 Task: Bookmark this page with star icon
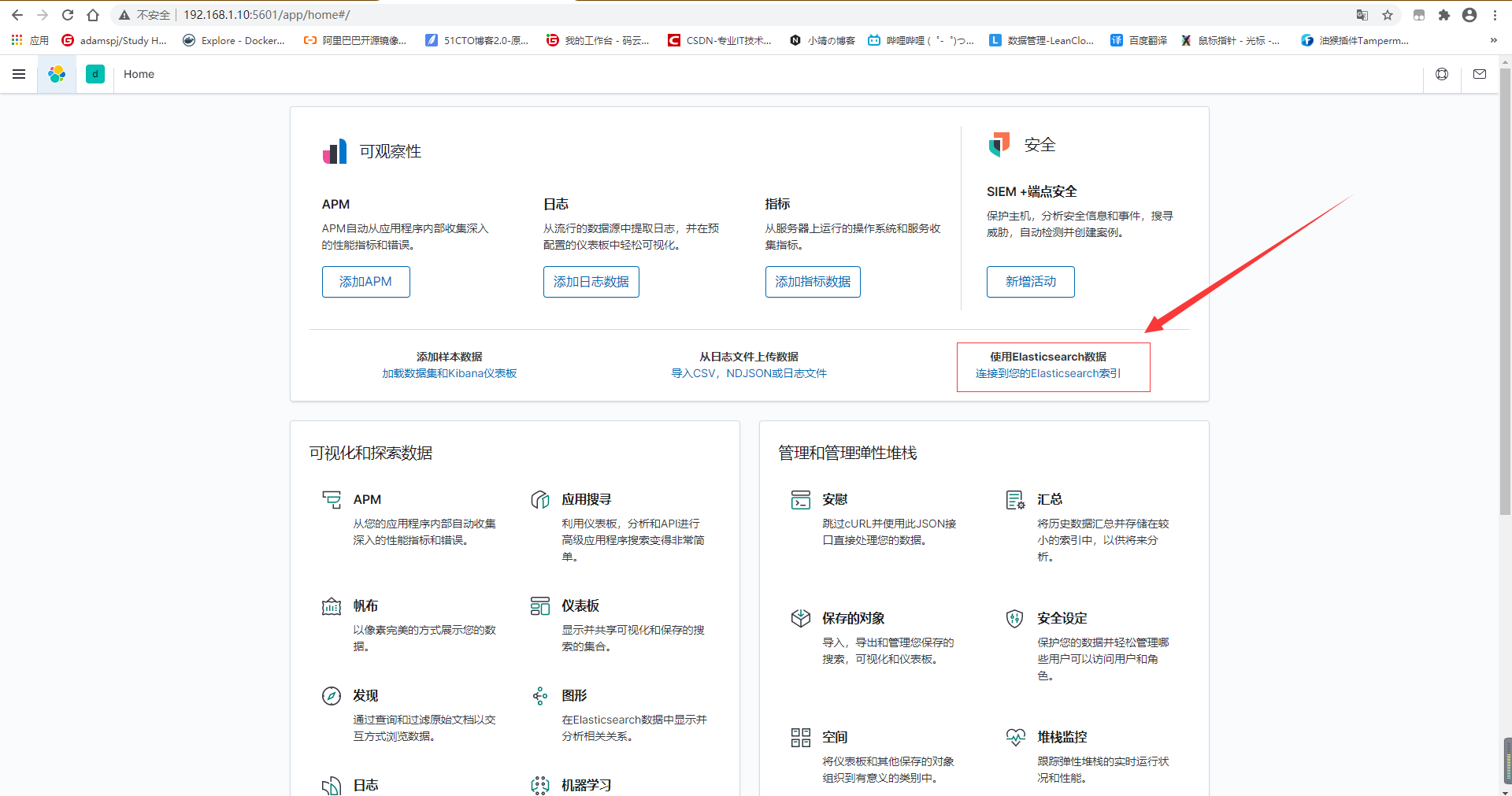[1388, 15]
